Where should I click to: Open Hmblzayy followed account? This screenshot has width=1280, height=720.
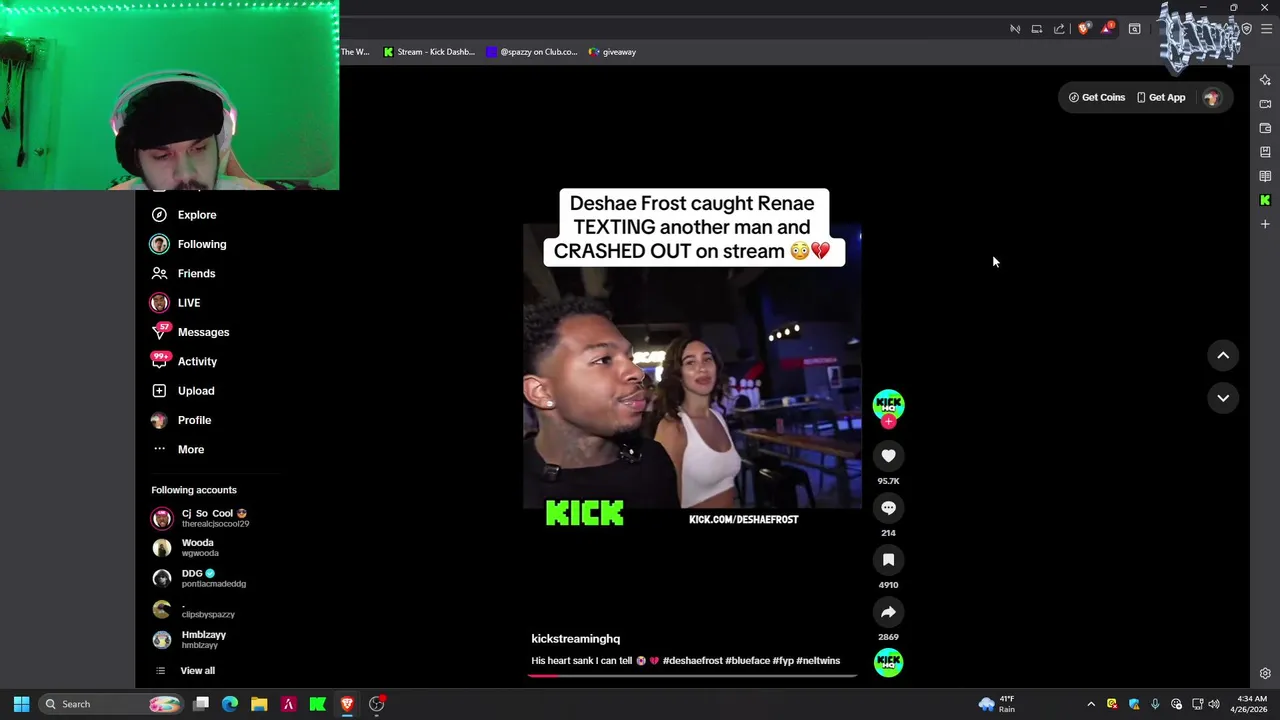189,640
